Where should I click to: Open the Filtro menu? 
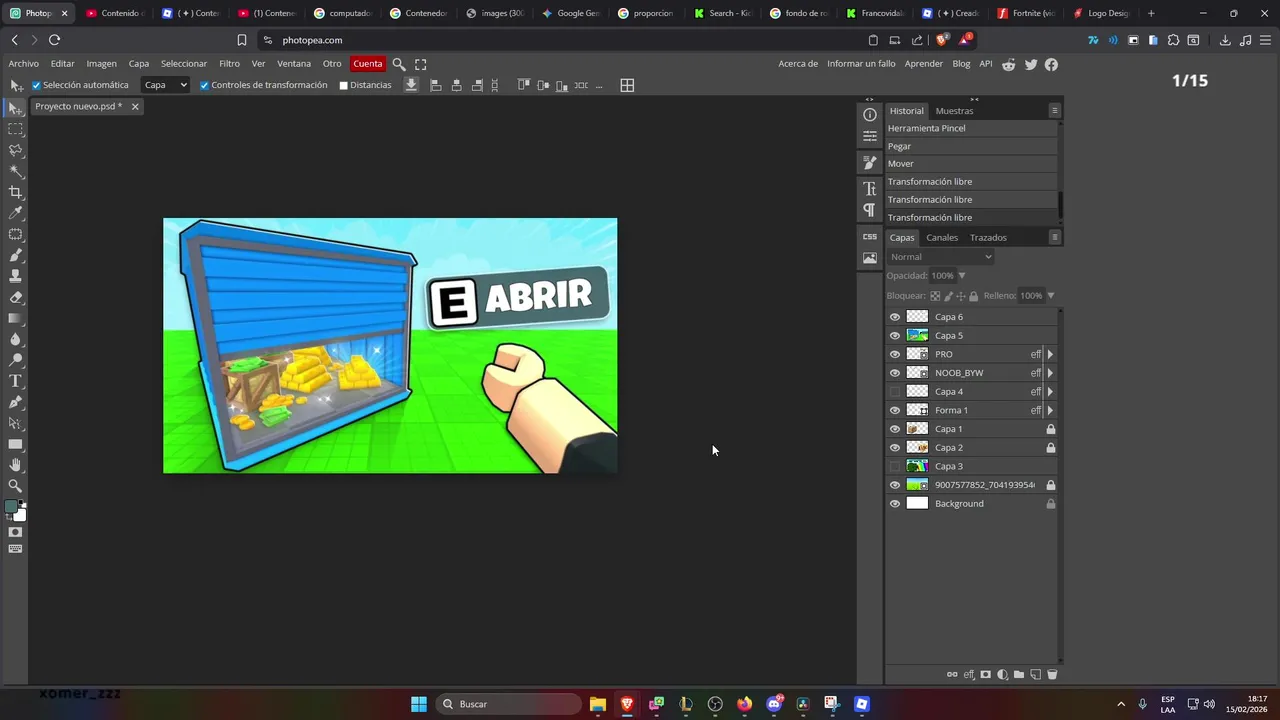229,64
